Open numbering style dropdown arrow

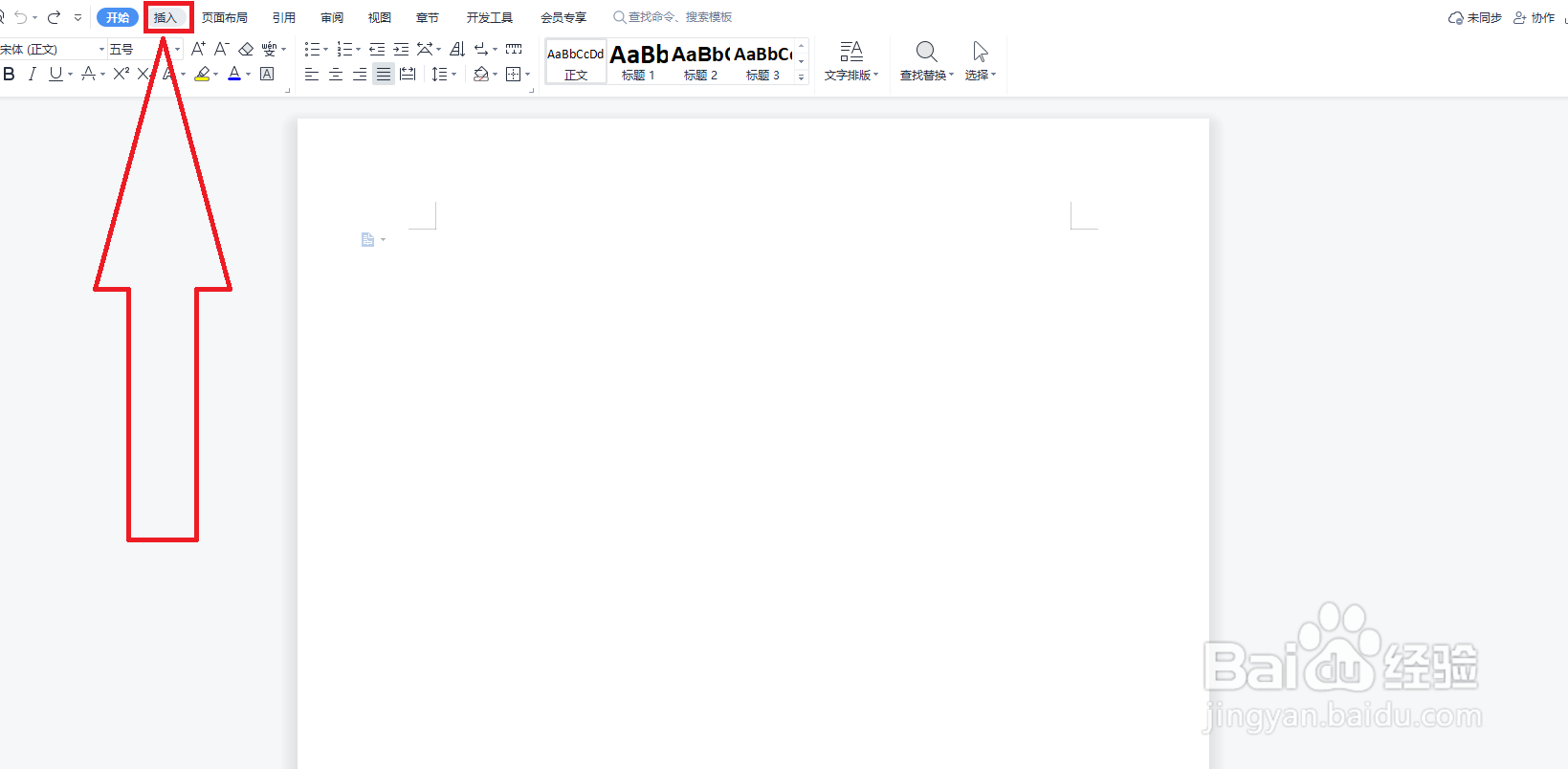(x=358, y=50)
